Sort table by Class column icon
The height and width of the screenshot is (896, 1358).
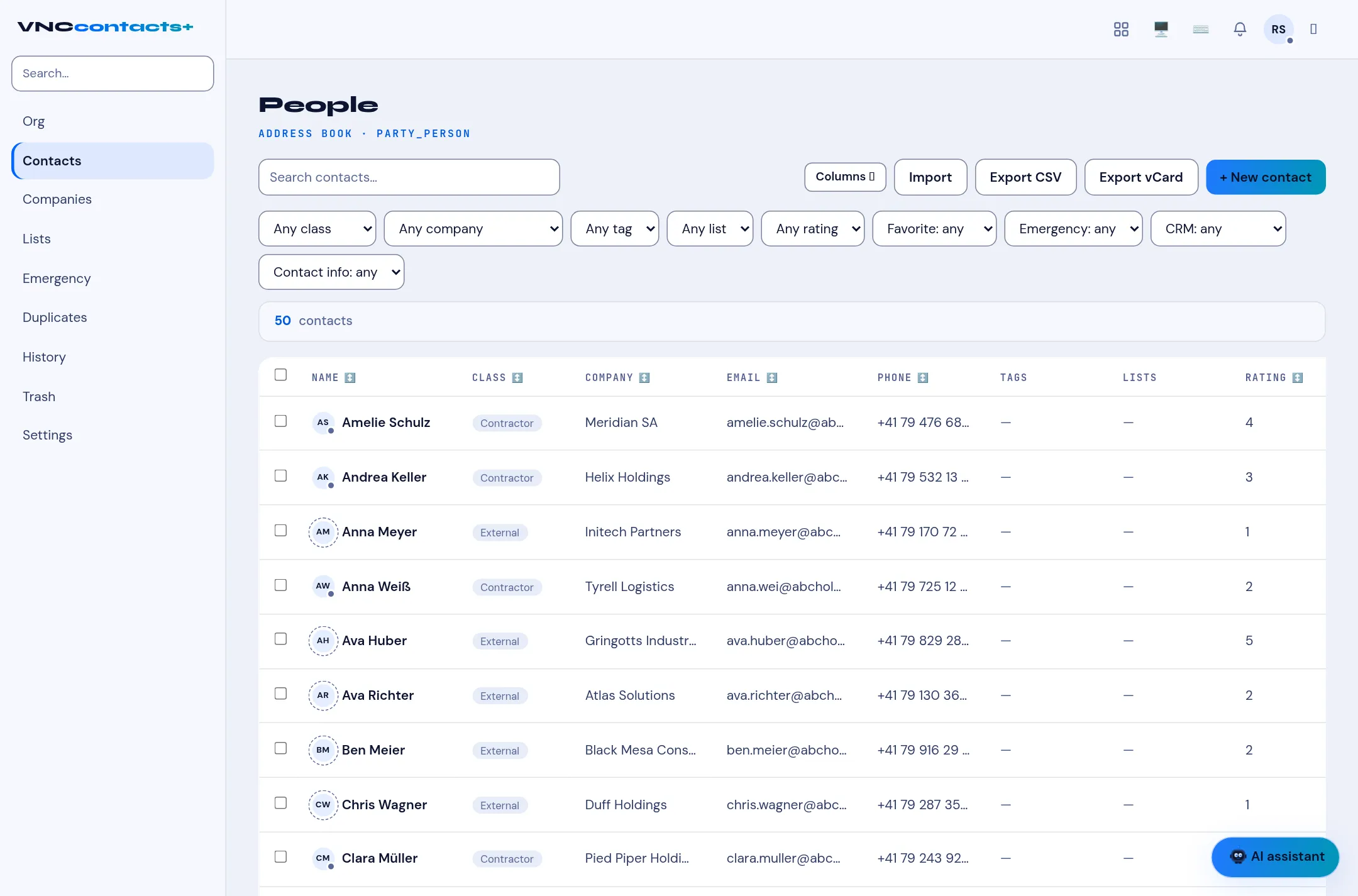pyautogui.click(x=517, y=378)
